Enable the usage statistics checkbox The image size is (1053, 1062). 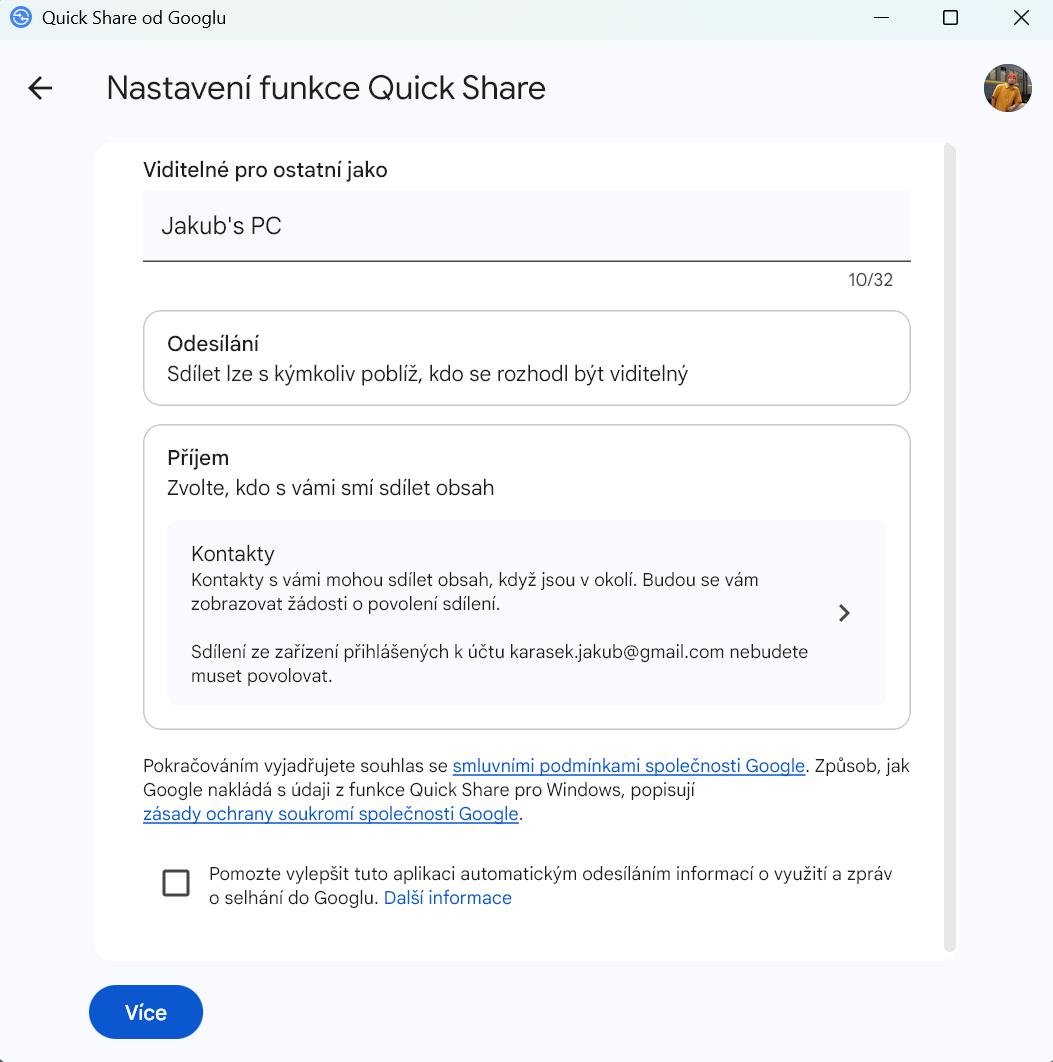tap(176, 883)
